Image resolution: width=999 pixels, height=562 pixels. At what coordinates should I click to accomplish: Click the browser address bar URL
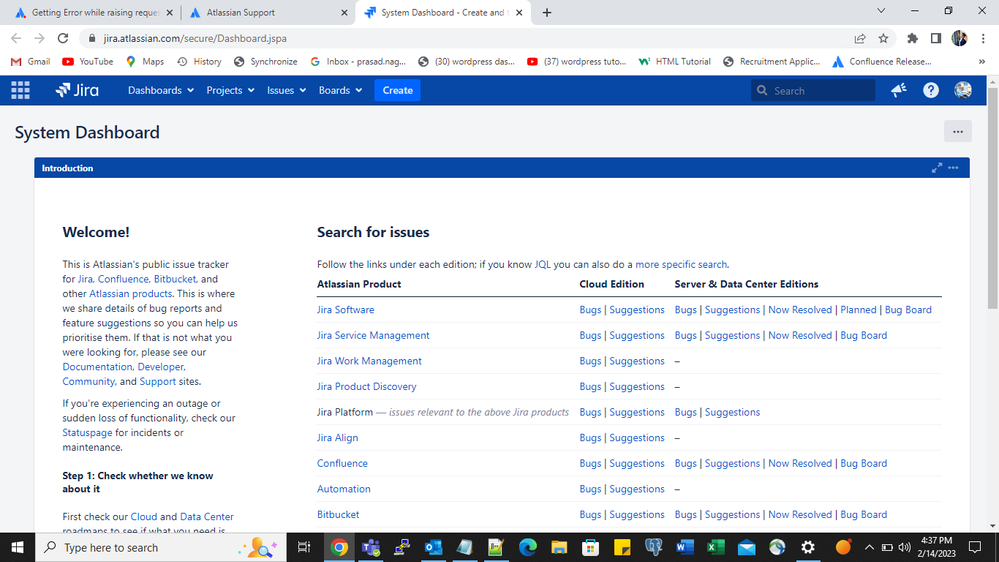point(195,38)
